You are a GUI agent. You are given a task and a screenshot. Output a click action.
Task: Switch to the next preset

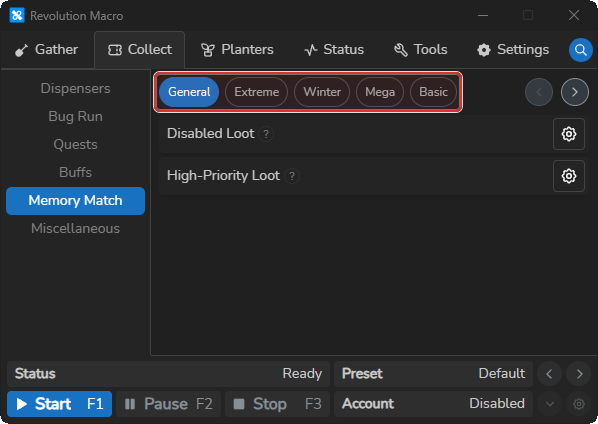(579, 374)
